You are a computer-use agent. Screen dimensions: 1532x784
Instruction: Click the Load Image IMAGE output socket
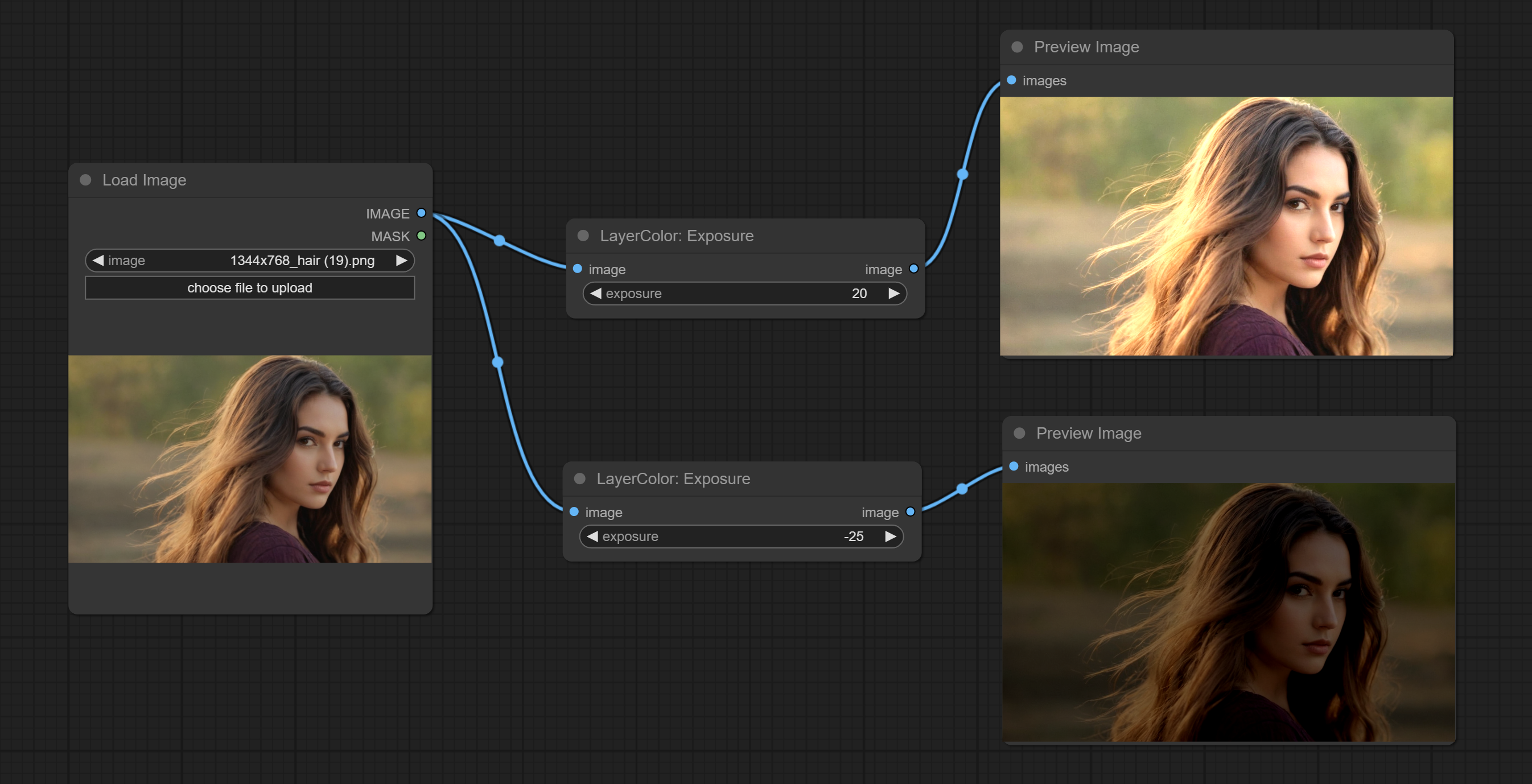(421, 213)
